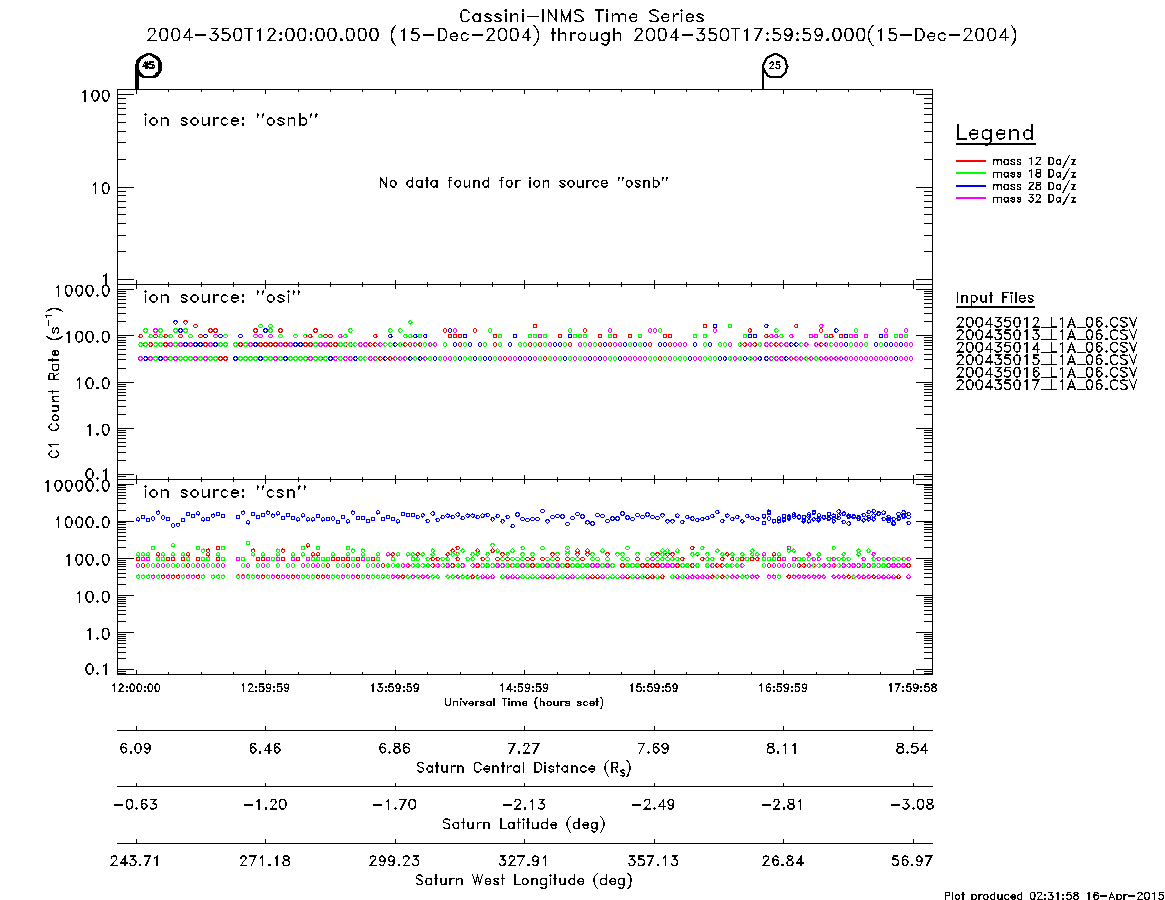Click the 12:59:59 time tick label
This screenshot has width=1165, height=900.
265,688
